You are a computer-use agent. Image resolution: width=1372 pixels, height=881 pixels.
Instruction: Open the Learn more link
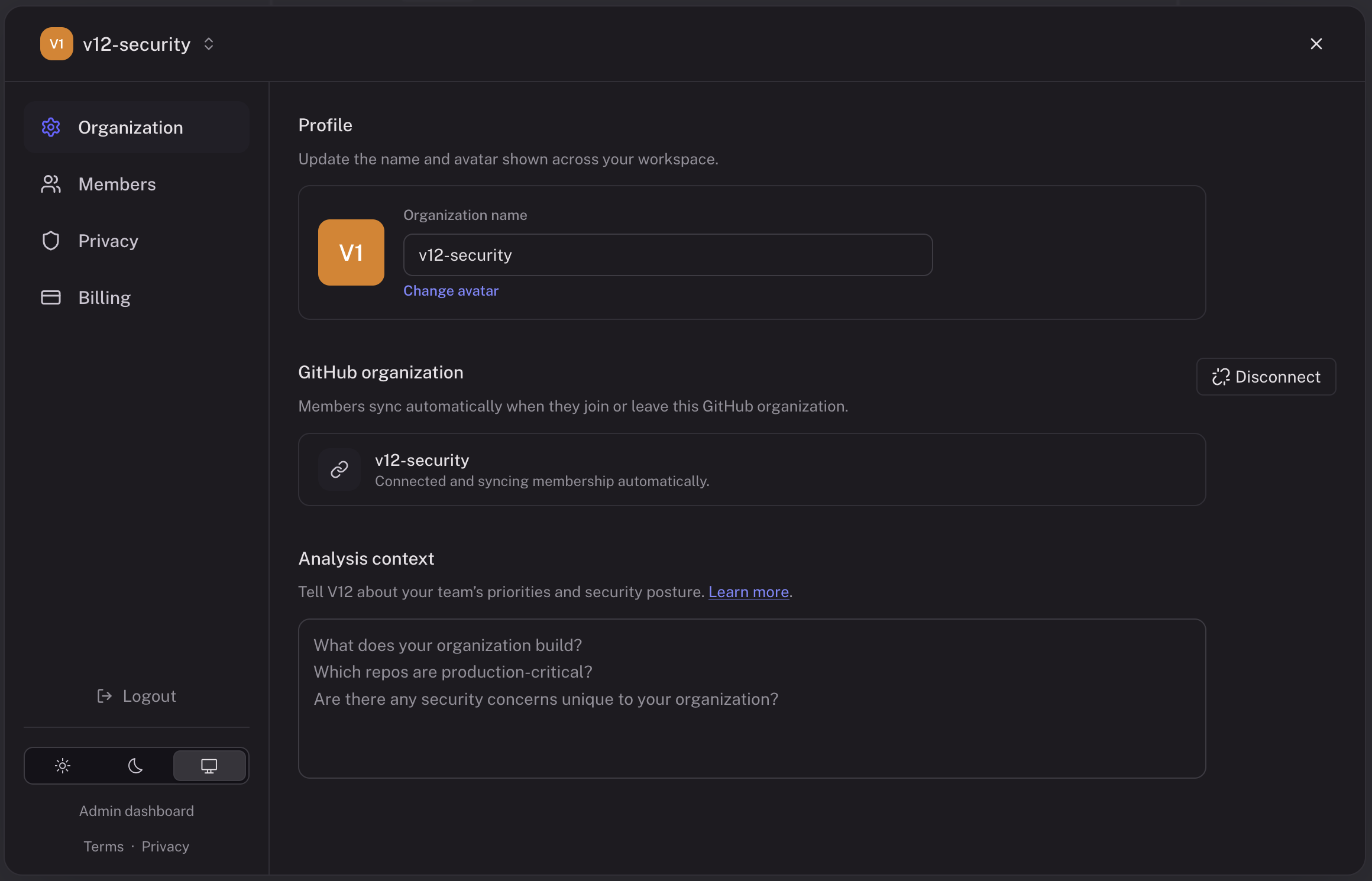coord(749,592)
